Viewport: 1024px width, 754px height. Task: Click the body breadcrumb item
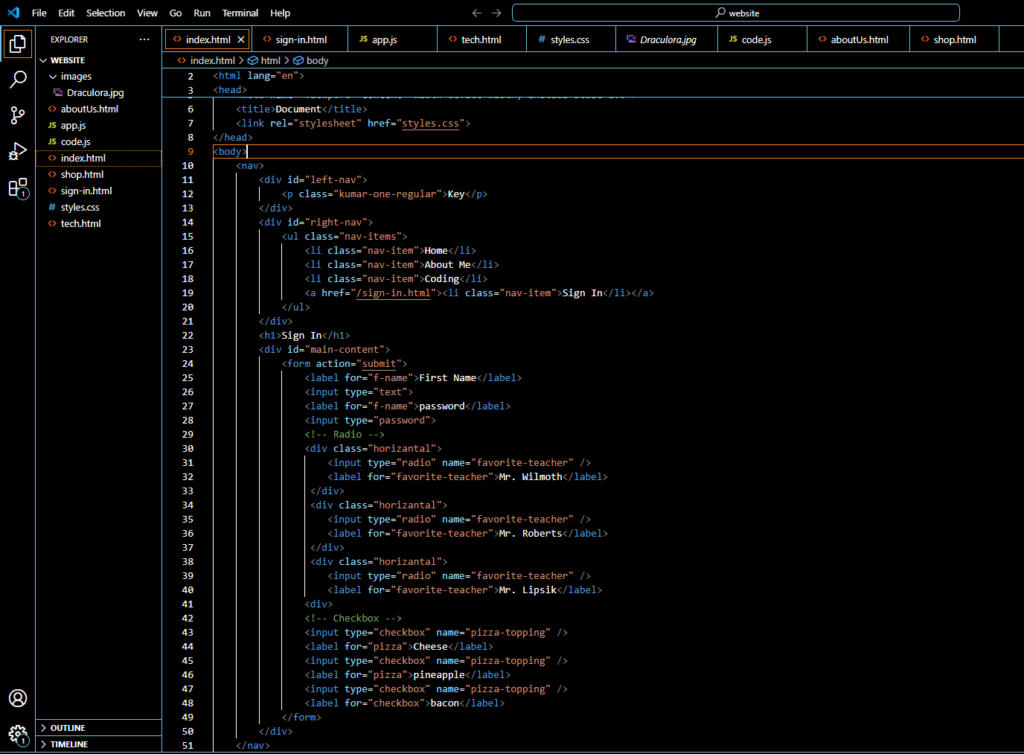point(316,61)
